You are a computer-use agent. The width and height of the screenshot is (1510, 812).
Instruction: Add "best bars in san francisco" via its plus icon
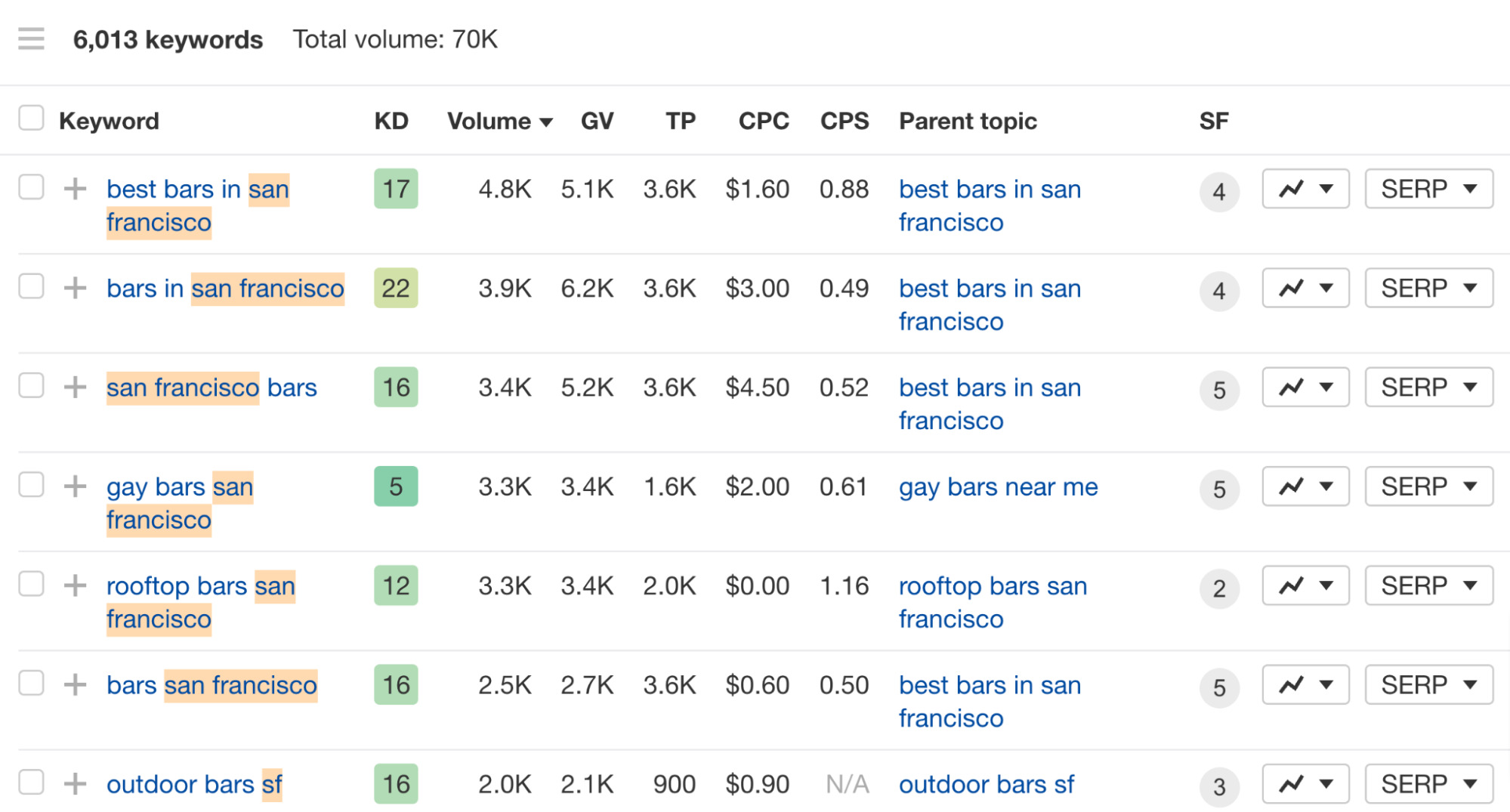pyautogui.click(x=75, y=189)
